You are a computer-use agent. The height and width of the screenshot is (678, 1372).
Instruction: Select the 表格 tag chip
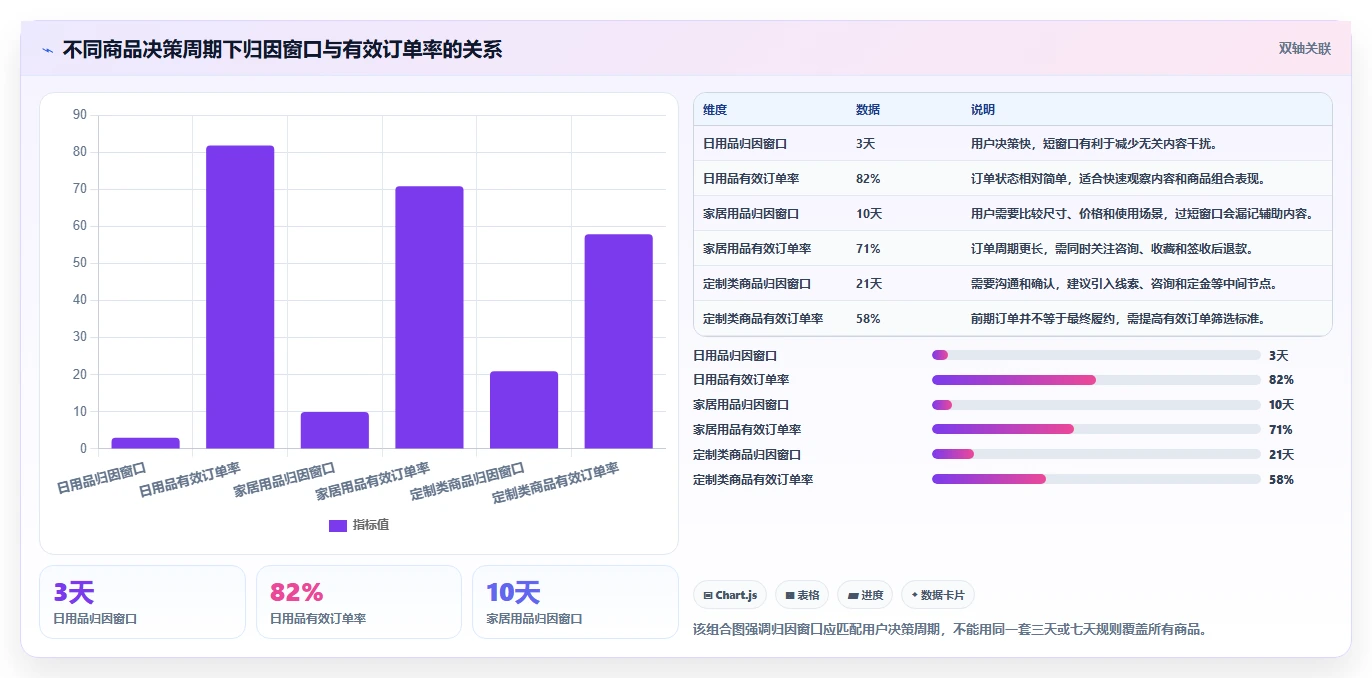point(802,595)
